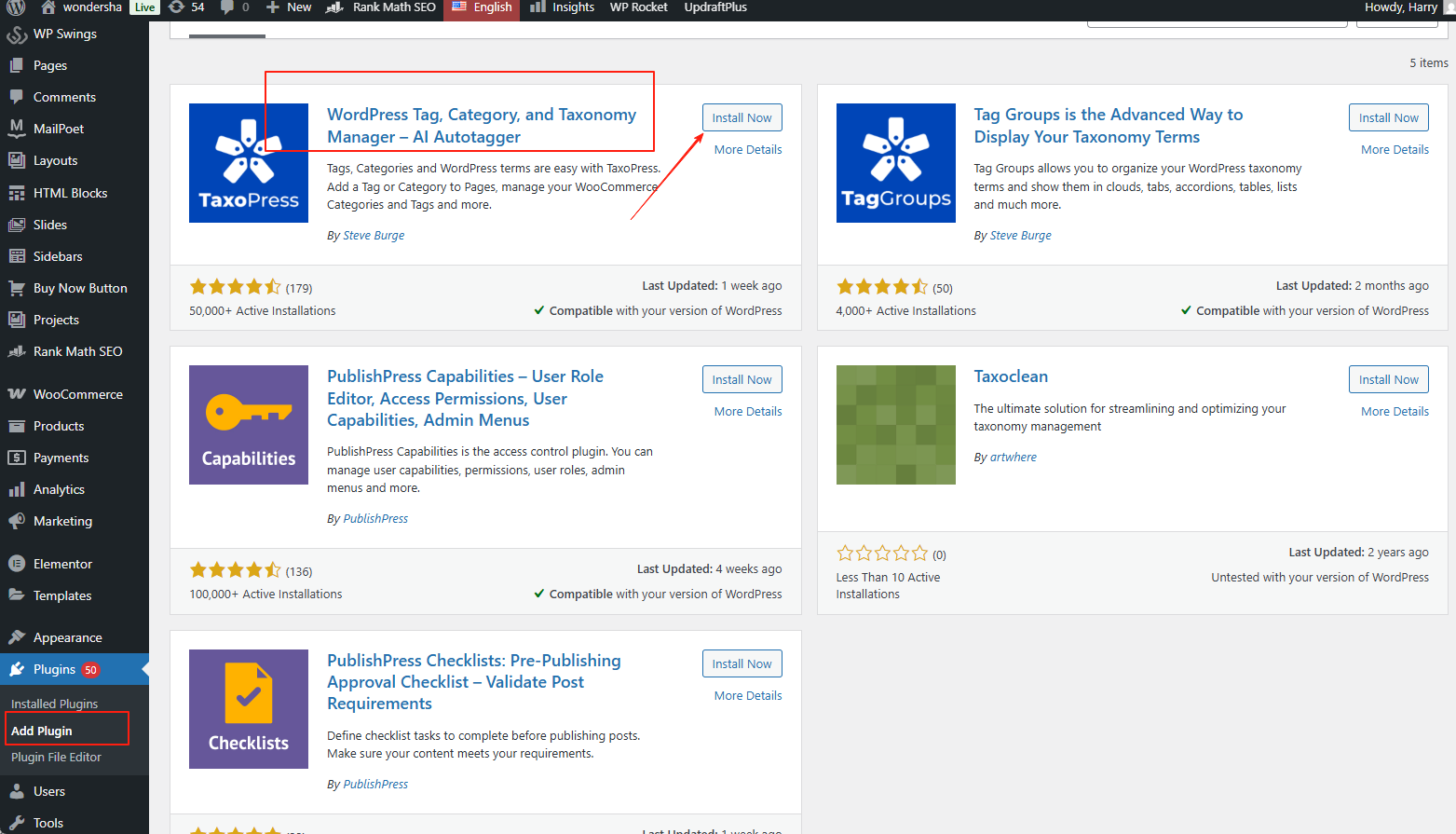Install the Taxoclean plugin
1456x834 pixels.
point(1388,380)
